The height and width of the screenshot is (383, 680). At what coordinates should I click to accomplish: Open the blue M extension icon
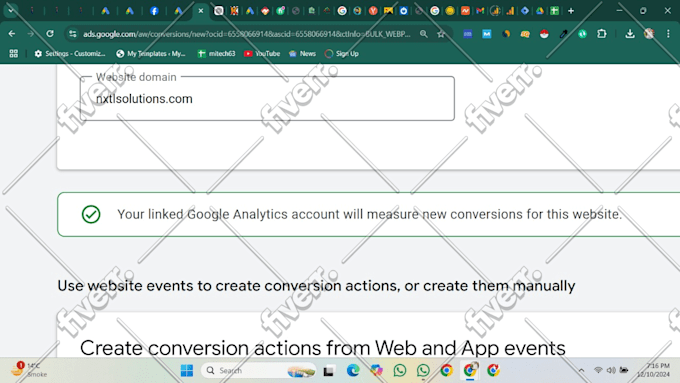coord(487,34)
